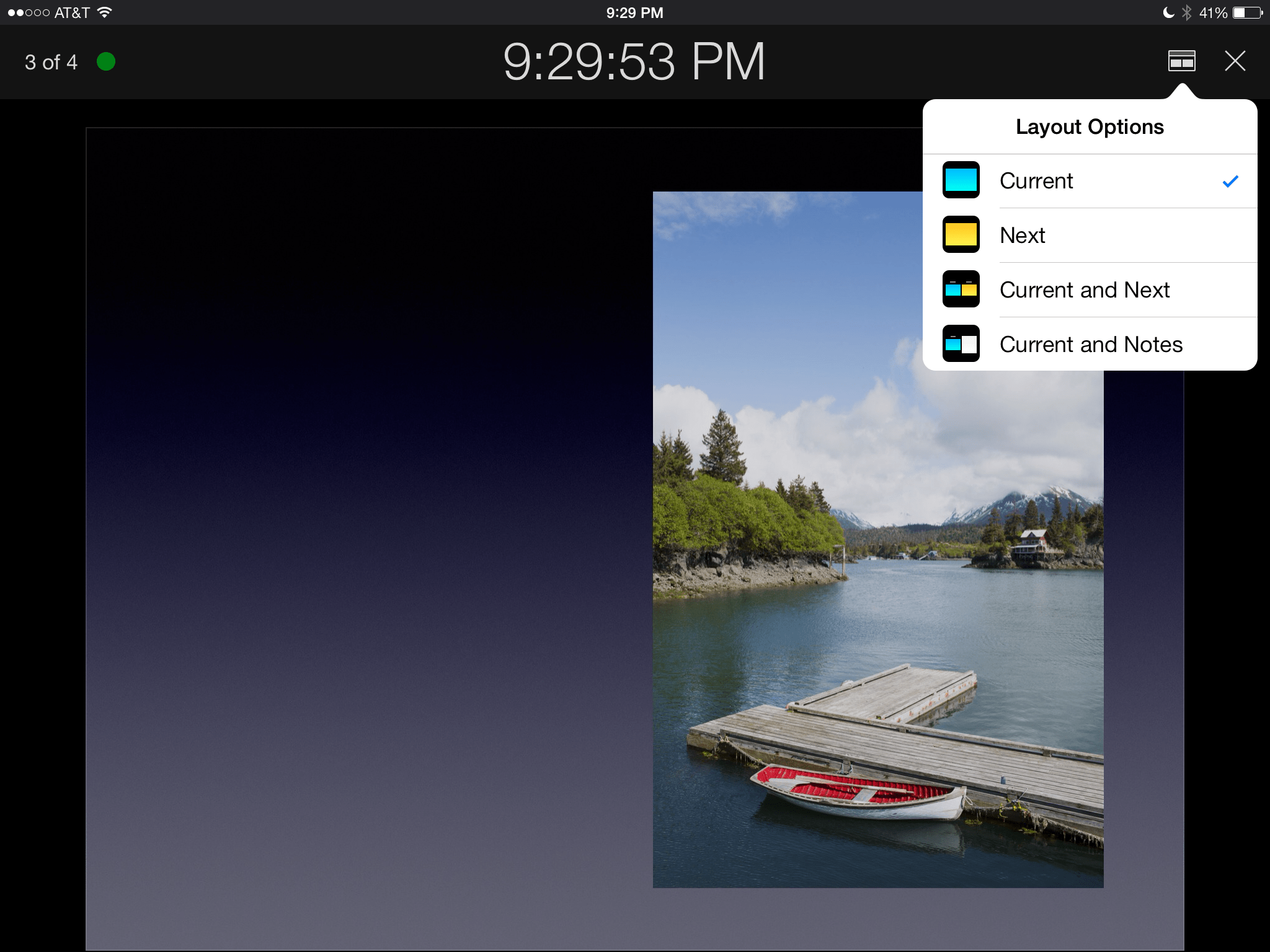Choose the Next layout option
The height and width of the screenshot is (952, 1270).
tap(1023, 236)
